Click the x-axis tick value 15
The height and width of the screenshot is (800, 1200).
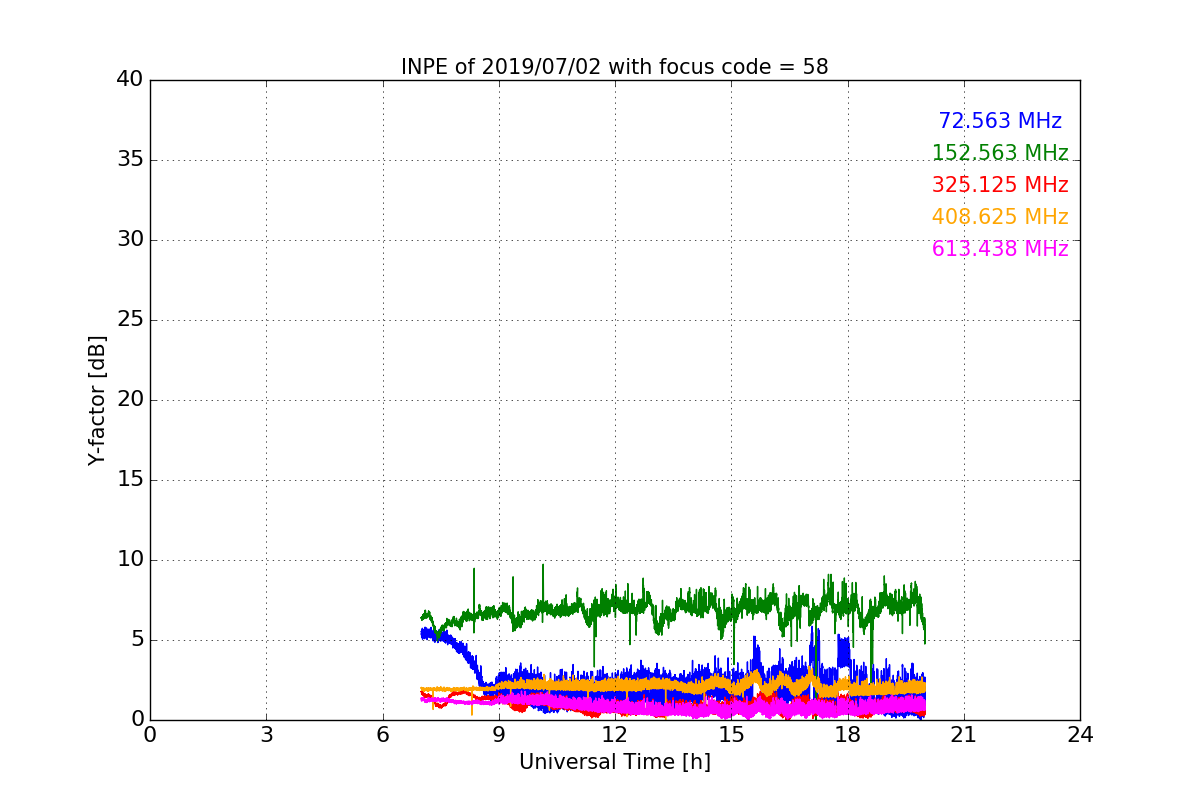pyautogui.click(x=731, y=735)
